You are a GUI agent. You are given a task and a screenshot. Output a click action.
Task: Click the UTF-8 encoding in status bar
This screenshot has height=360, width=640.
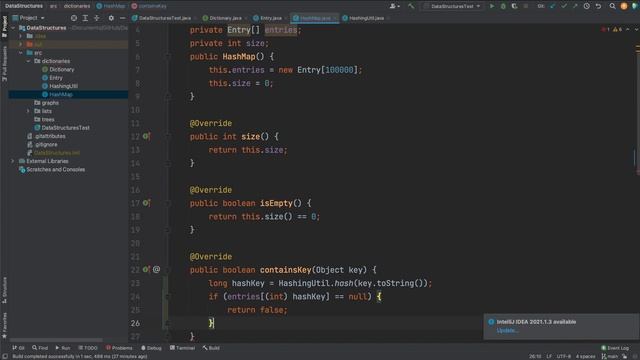coord(564,356)
